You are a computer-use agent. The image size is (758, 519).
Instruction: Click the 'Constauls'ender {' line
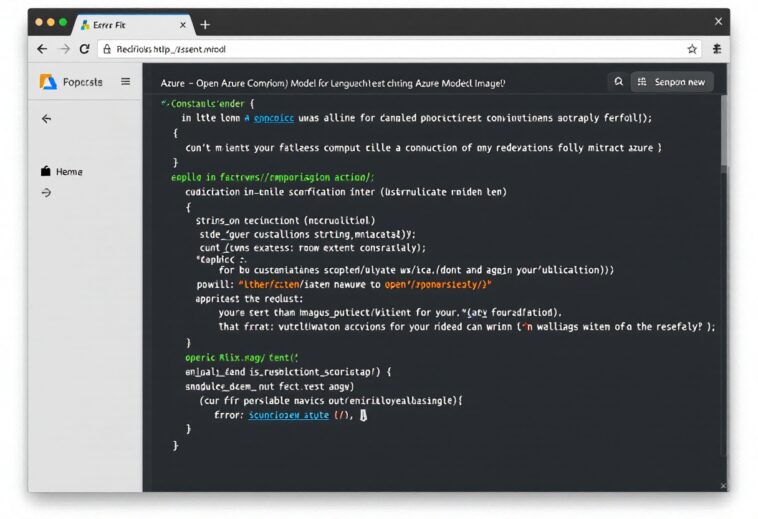208,103
